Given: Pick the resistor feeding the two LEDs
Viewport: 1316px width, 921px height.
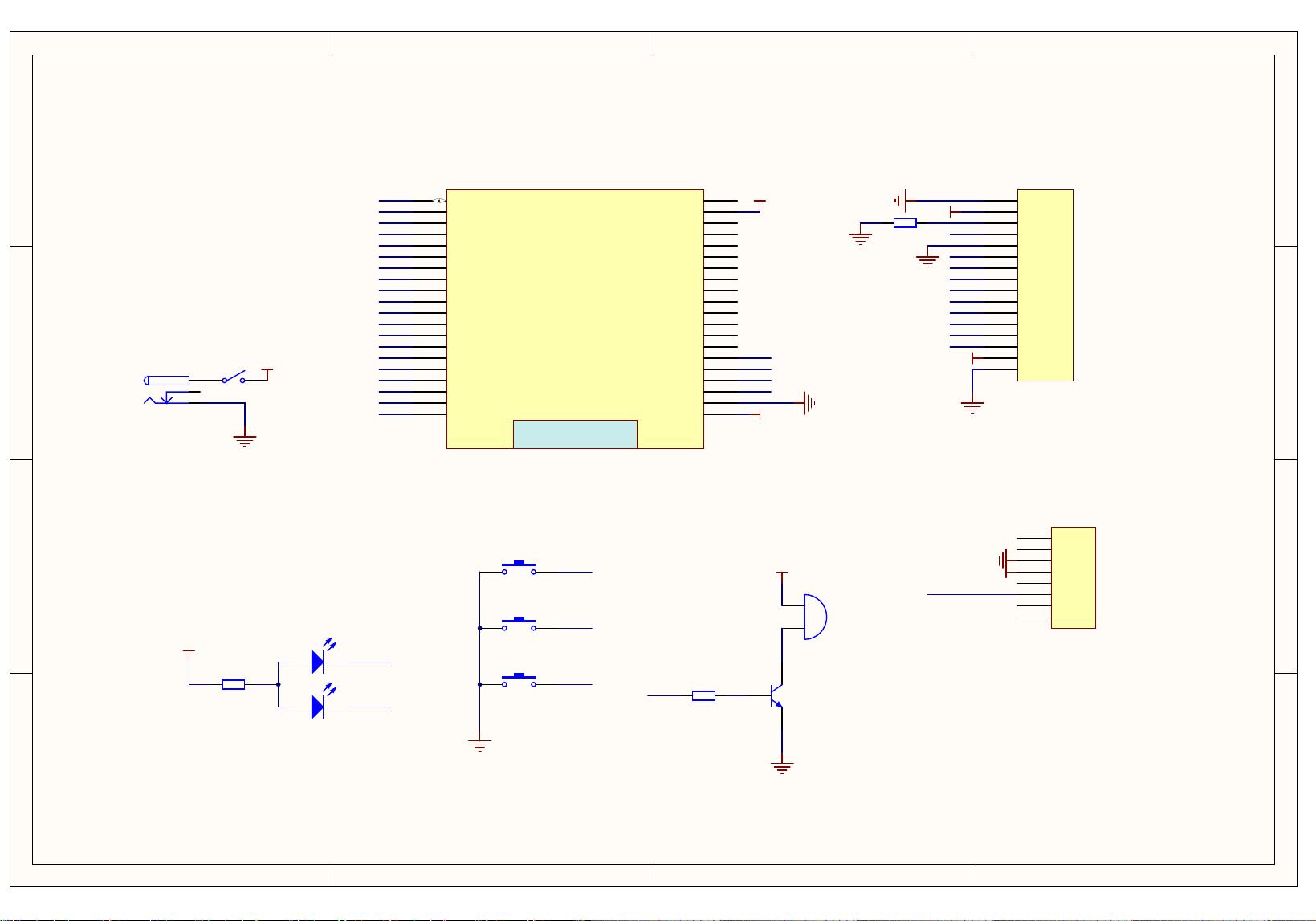Looking at the screenshot, I should pos(233,684).
